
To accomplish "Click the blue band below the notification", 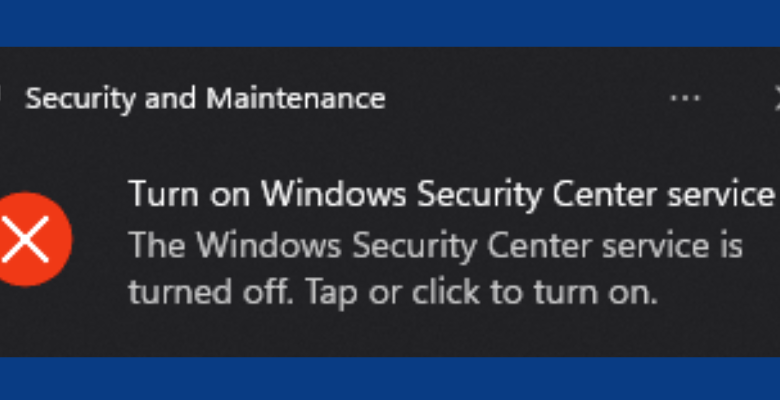I will (x=390, y=378).
